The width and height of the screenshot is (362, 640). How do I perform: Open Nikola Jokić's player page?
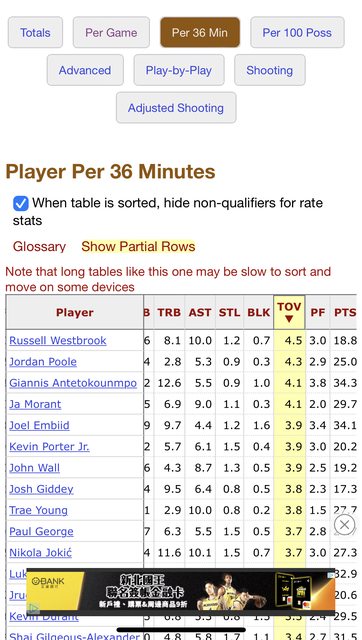pos(40,553)
